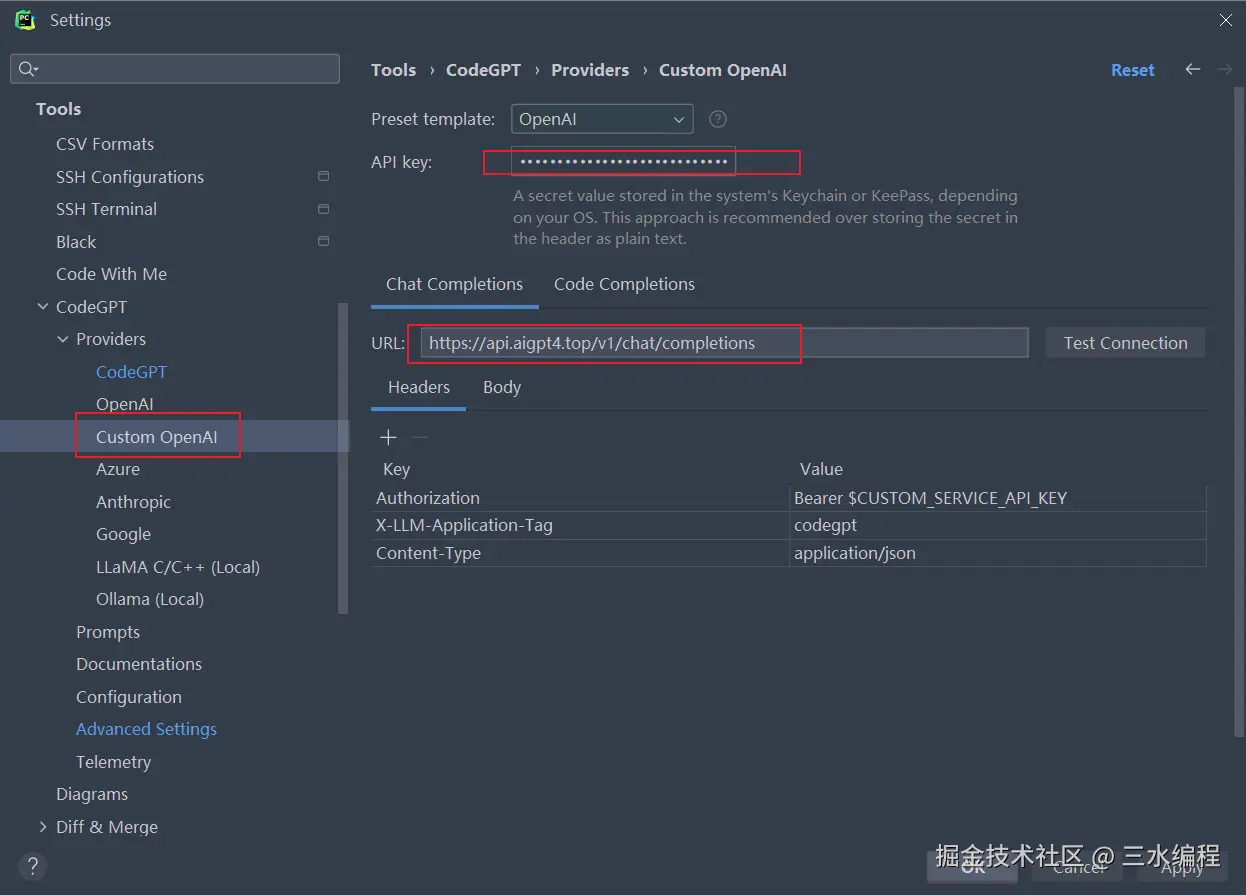Viewport: 1246px width, 895px height.
Task: Remove selected header with minus icon
Action: (x=420, y=437)
